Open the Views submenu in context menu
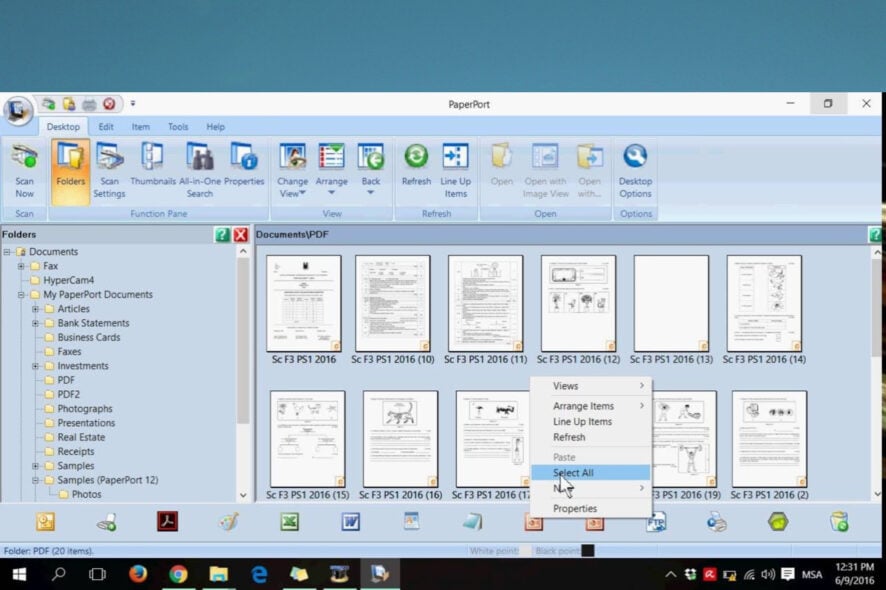 591,386
